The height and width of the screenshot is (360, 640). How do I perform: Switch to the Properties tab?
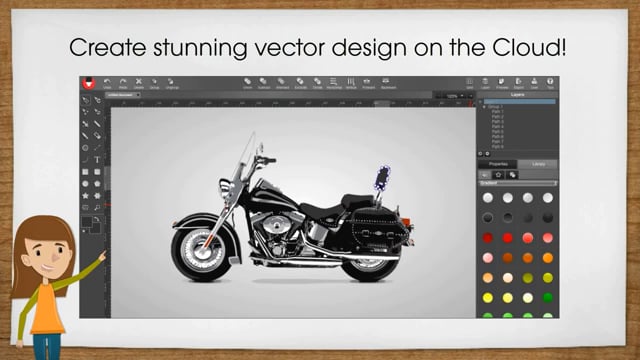pyautogui.click(x=498, y=164)
